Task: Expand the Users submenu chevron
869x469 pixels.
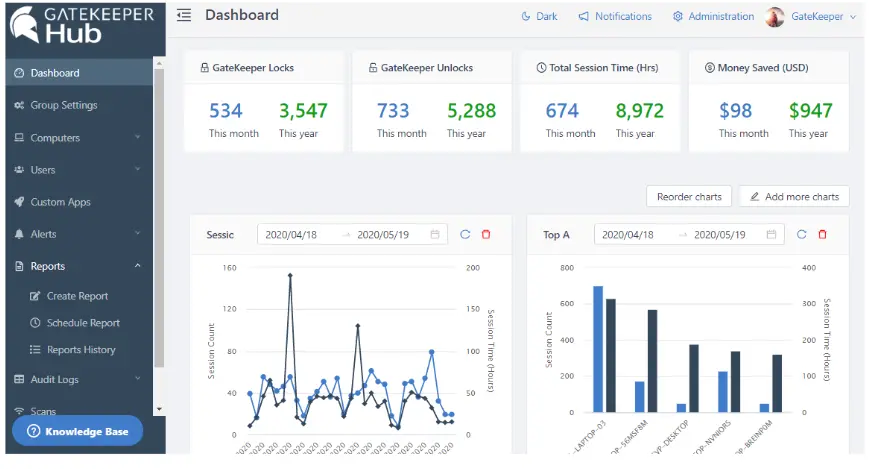Action: 137,169
